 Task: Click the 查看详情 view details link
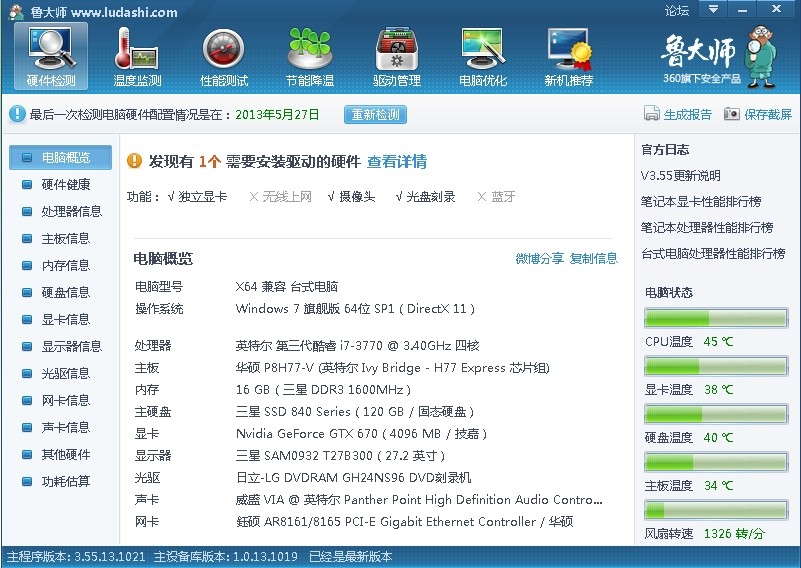coord(396,162)
